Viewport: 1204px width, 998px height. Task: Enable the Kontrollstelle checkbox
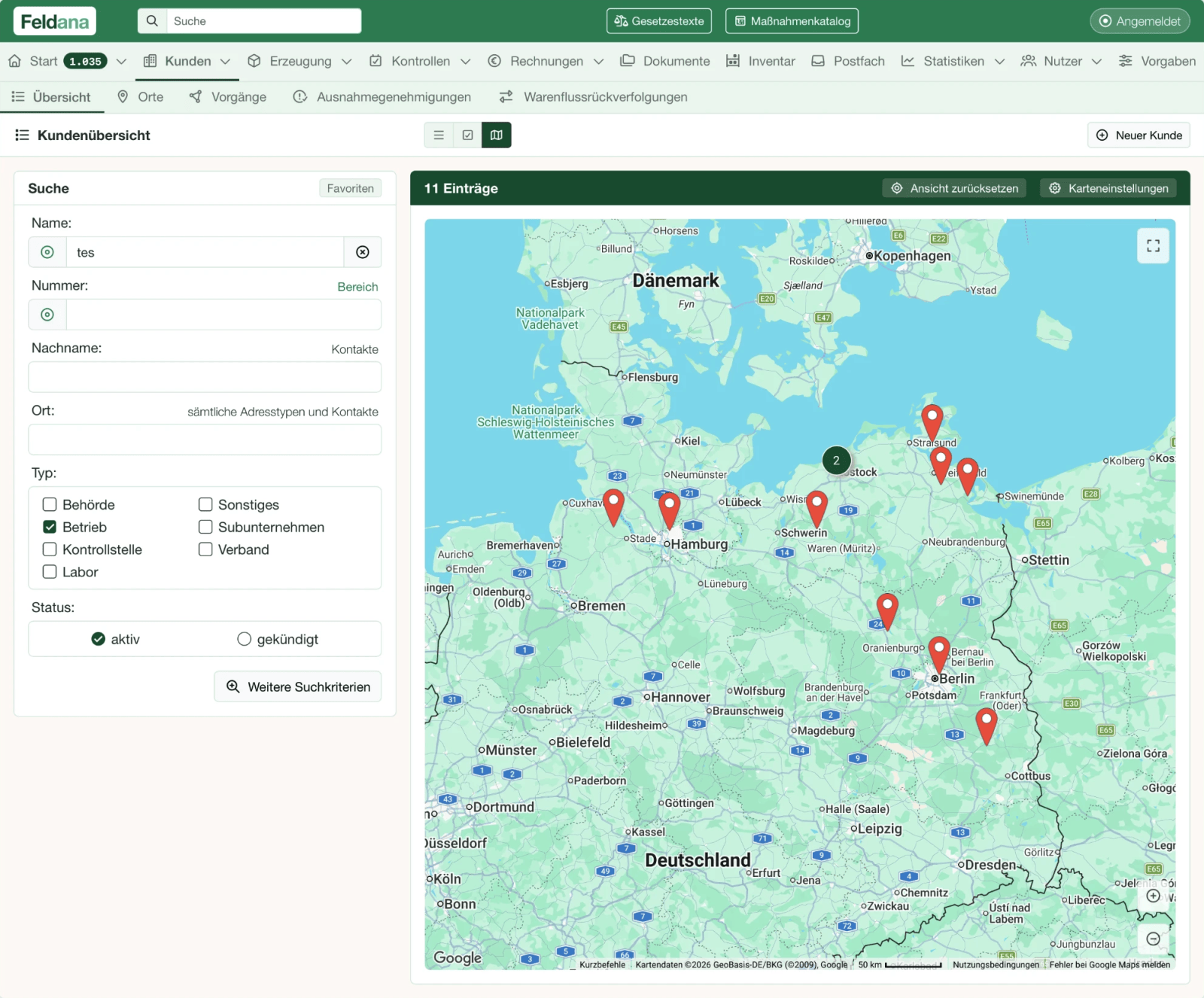[50, 549]
